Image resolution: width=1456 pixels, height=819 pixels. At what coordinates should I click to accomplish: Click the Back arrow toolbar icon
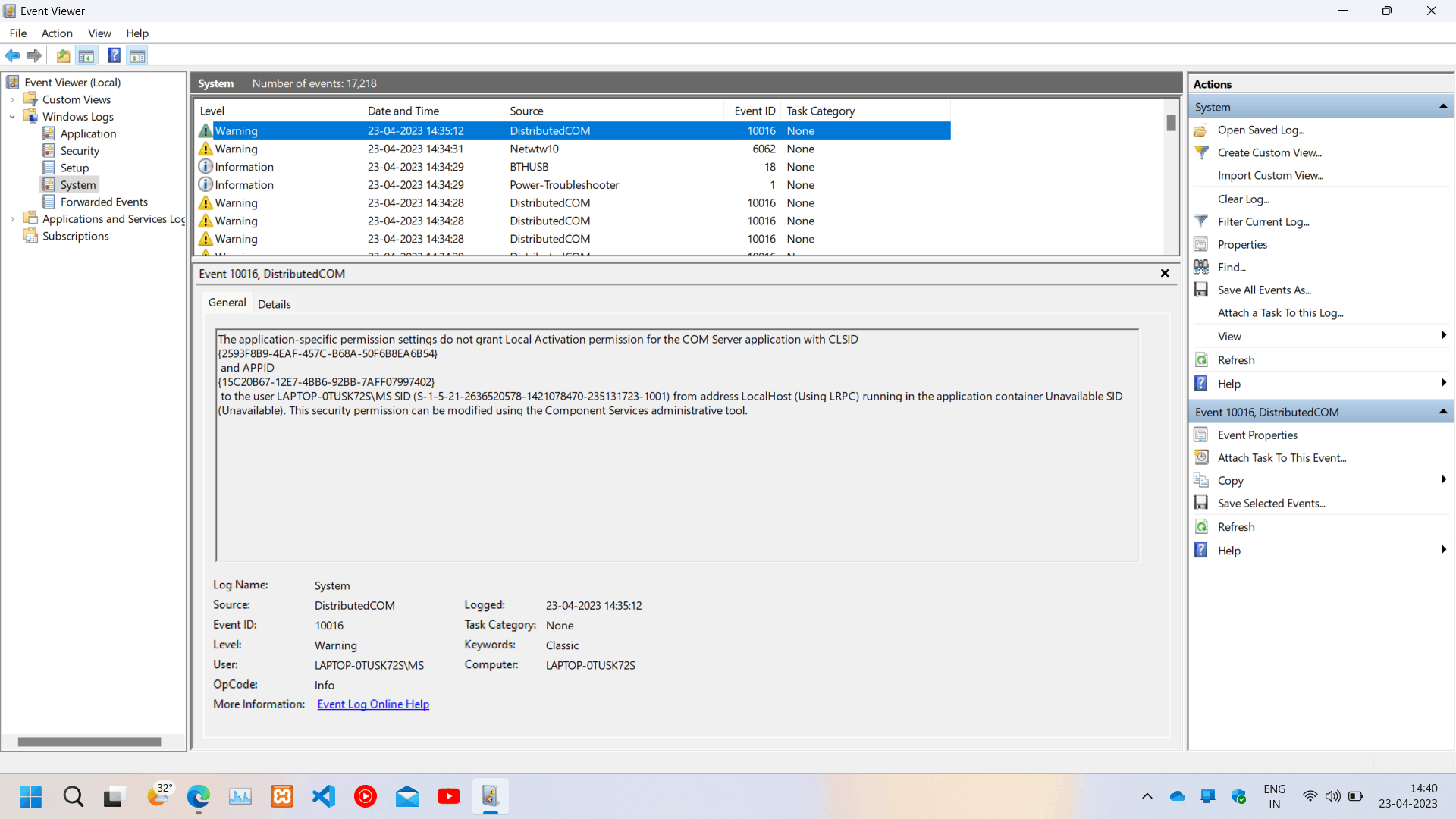12,55
